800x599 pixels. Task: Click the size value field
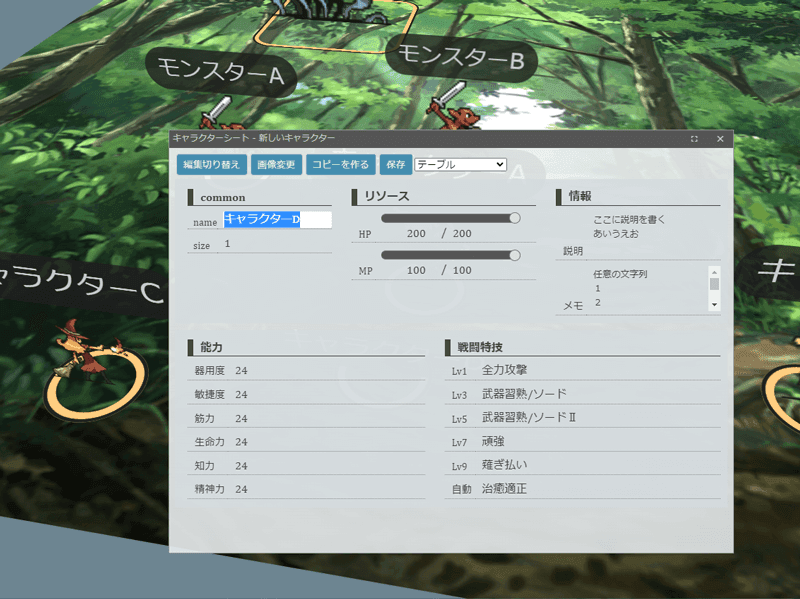click(278, 244)
